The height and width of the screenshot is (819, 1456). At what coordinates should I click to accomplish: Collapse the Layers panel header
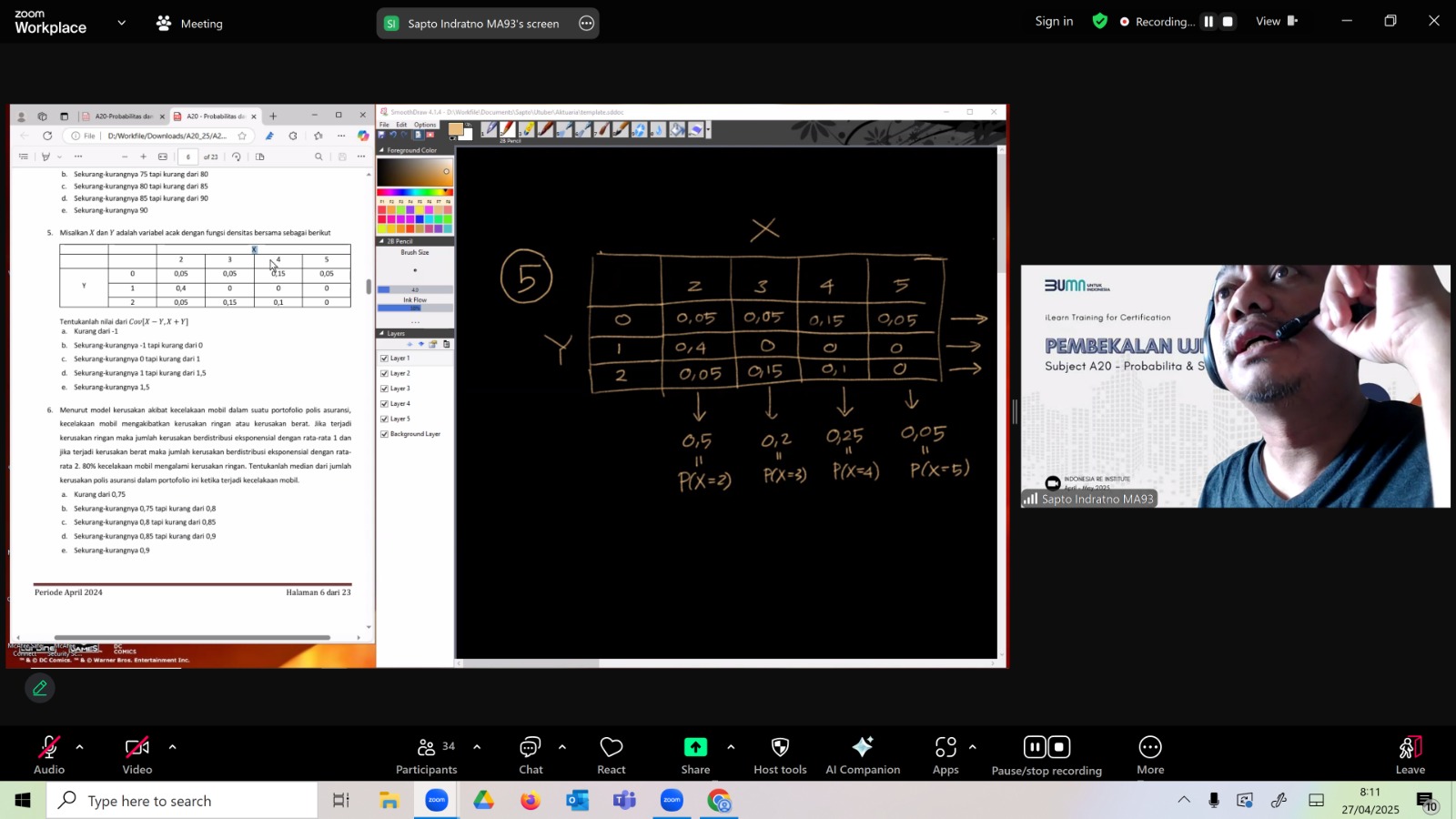pos(381,333)
